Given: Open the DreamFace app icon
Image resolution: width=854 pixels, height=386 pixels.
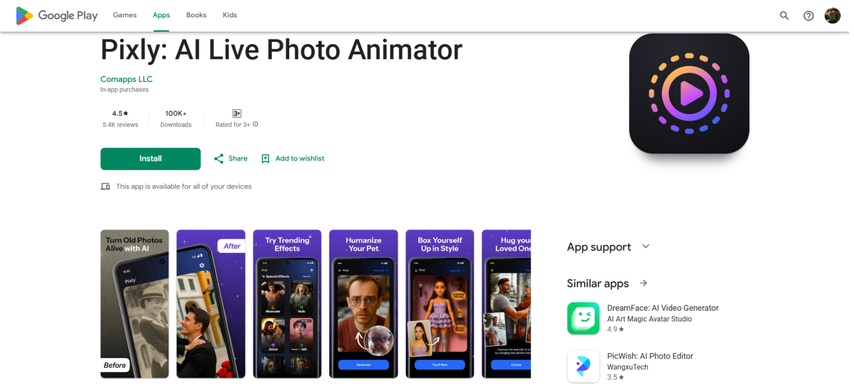Looking at the screenshot, I should [583, 318].
